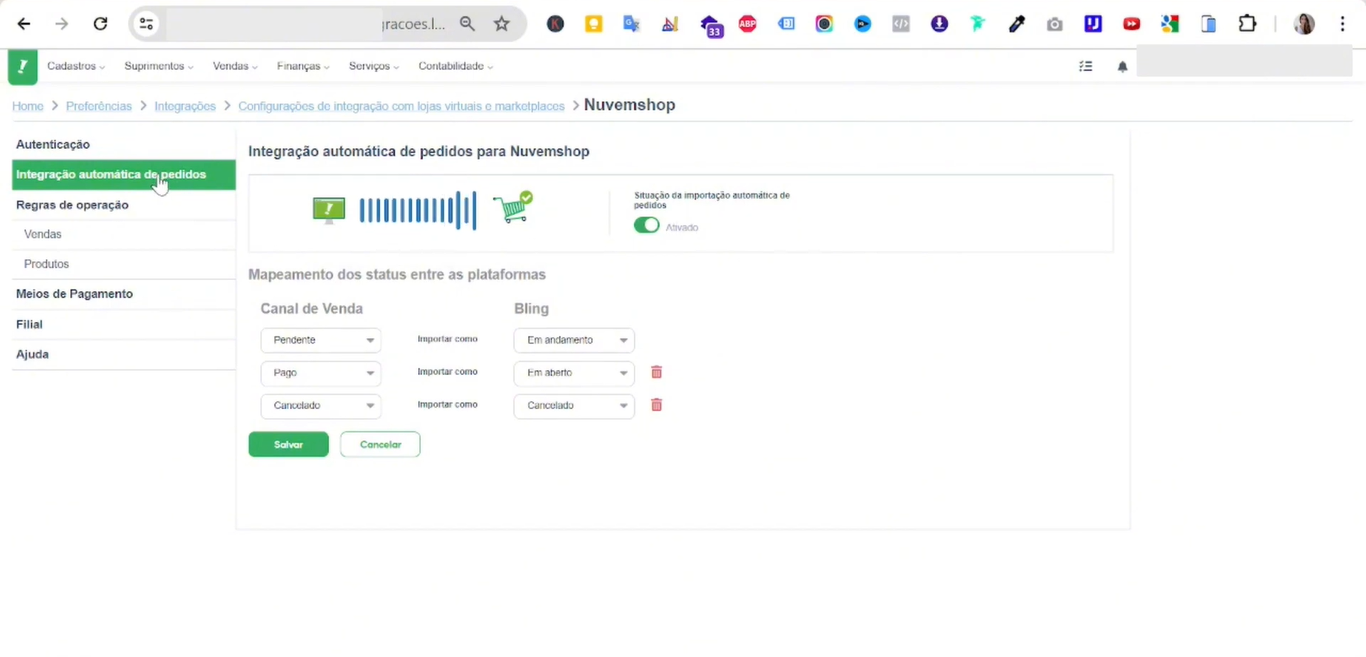Click the AdBlock Plus ABP extension icon
The width and height of the screenshot is (1366, 657).
coord(748,24)
